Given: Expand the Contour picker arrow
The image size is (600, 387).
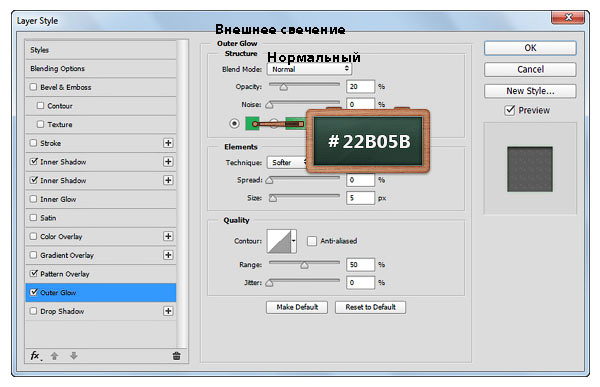Looking at the screenshot, I should click(293, 241).
